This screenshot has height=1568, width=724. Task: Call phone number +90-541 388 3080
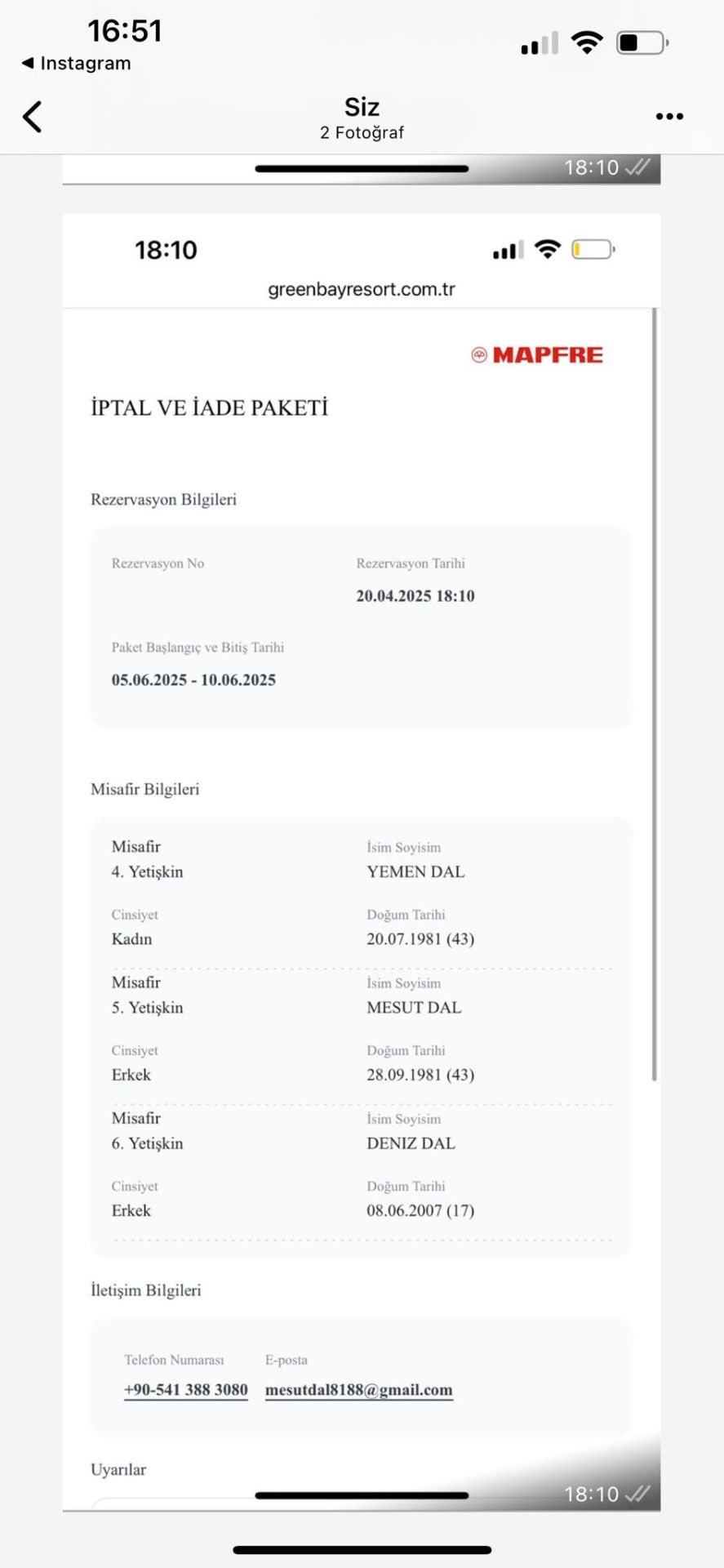point(186,1390)
